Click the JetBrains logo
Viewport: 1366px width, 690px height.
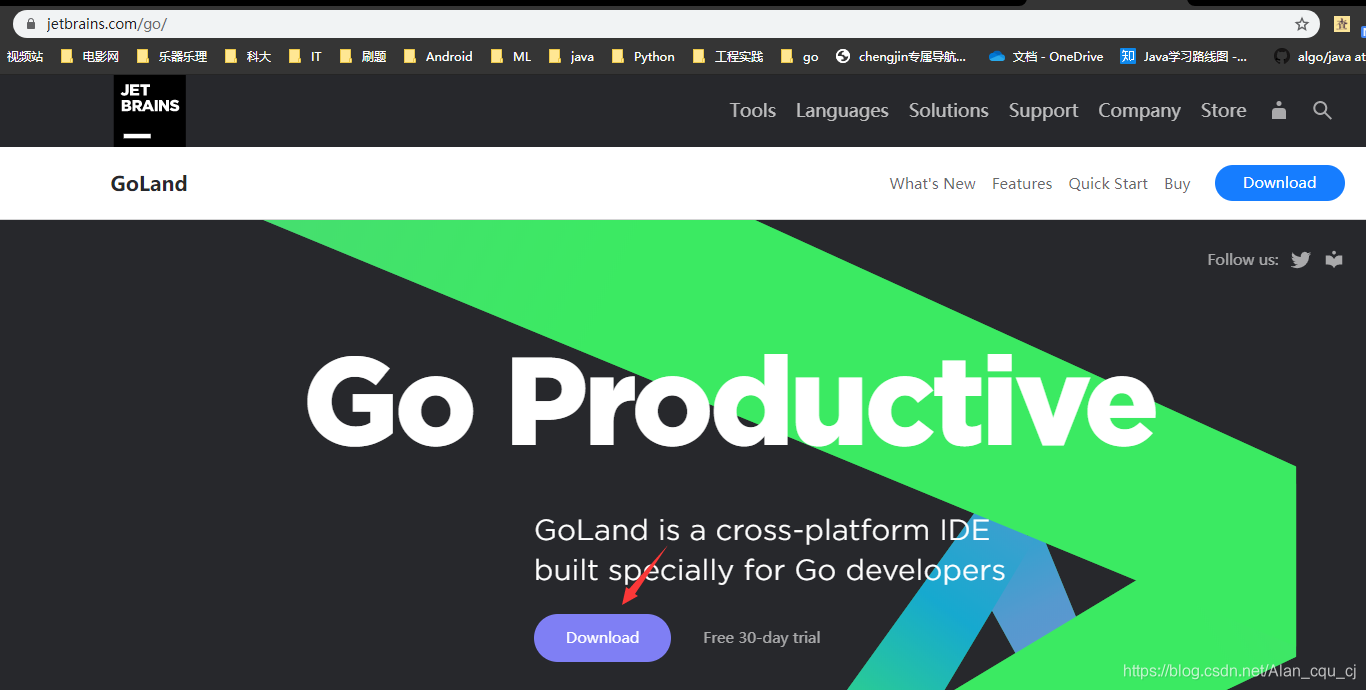pos(149,111)
